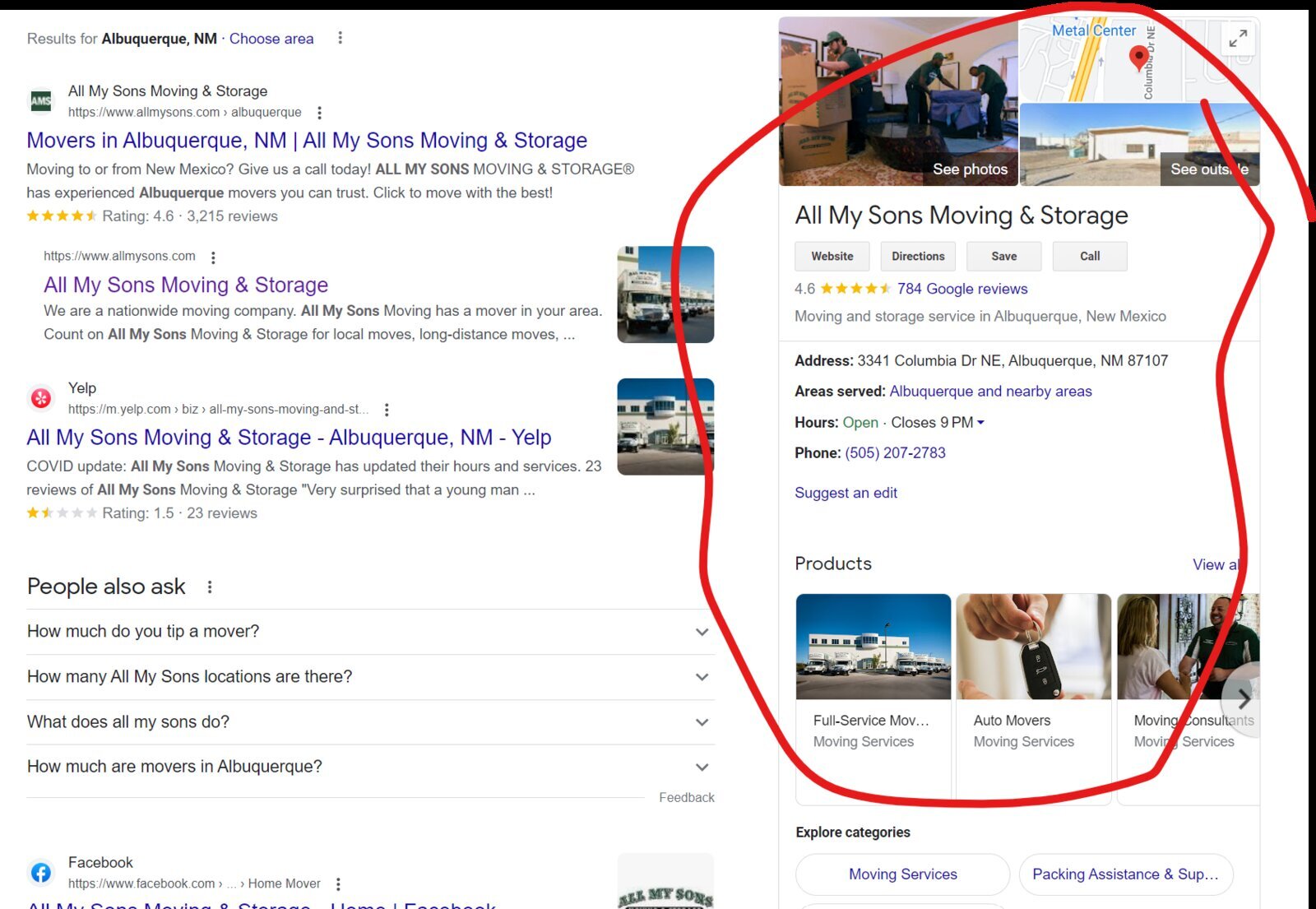Save the business with the Save button

click(x=1003, y=257)
